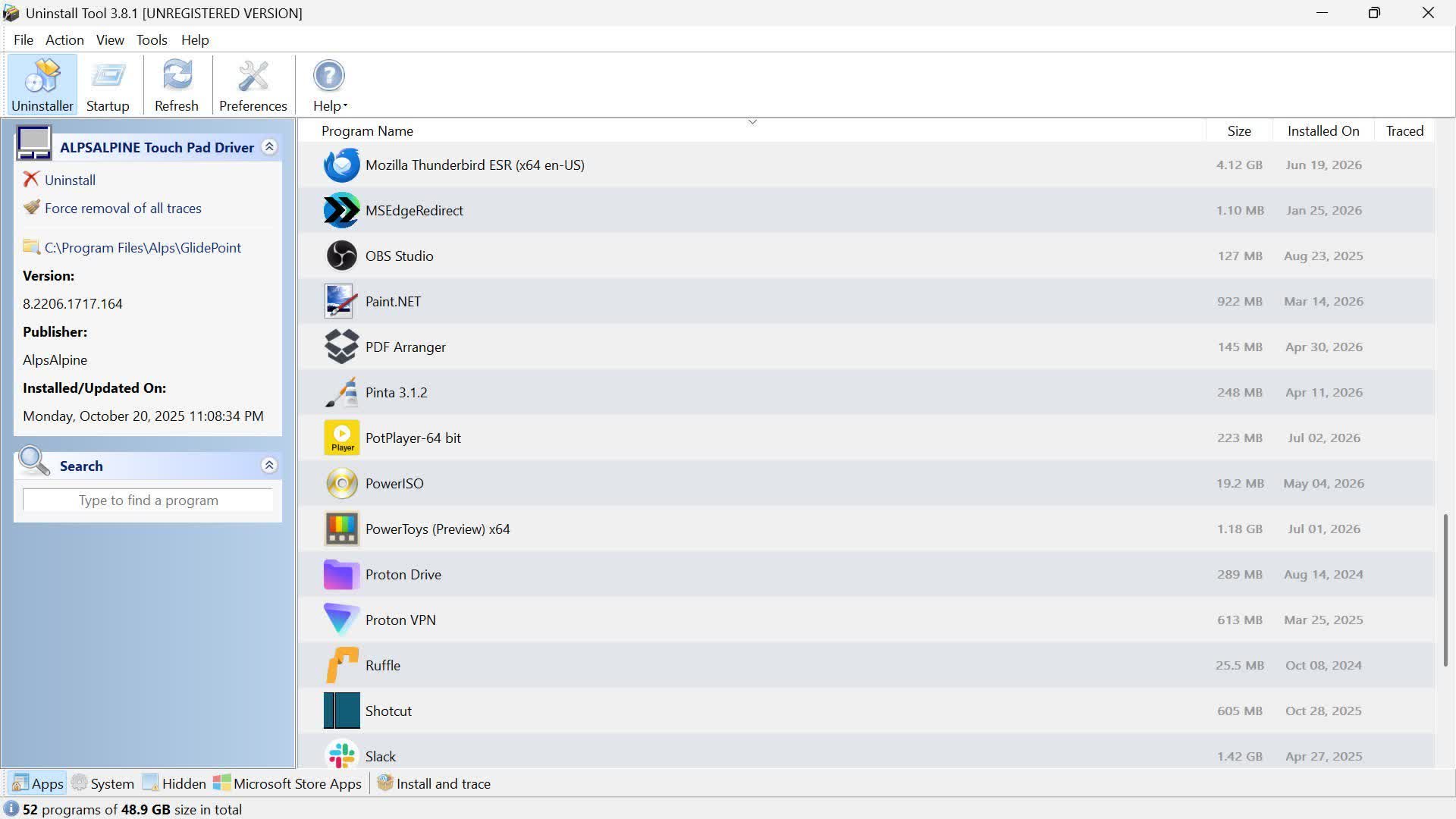Click the folder icon beside the install path
The height and width of the screenshot is (819, 1456).
click(31, 246)
